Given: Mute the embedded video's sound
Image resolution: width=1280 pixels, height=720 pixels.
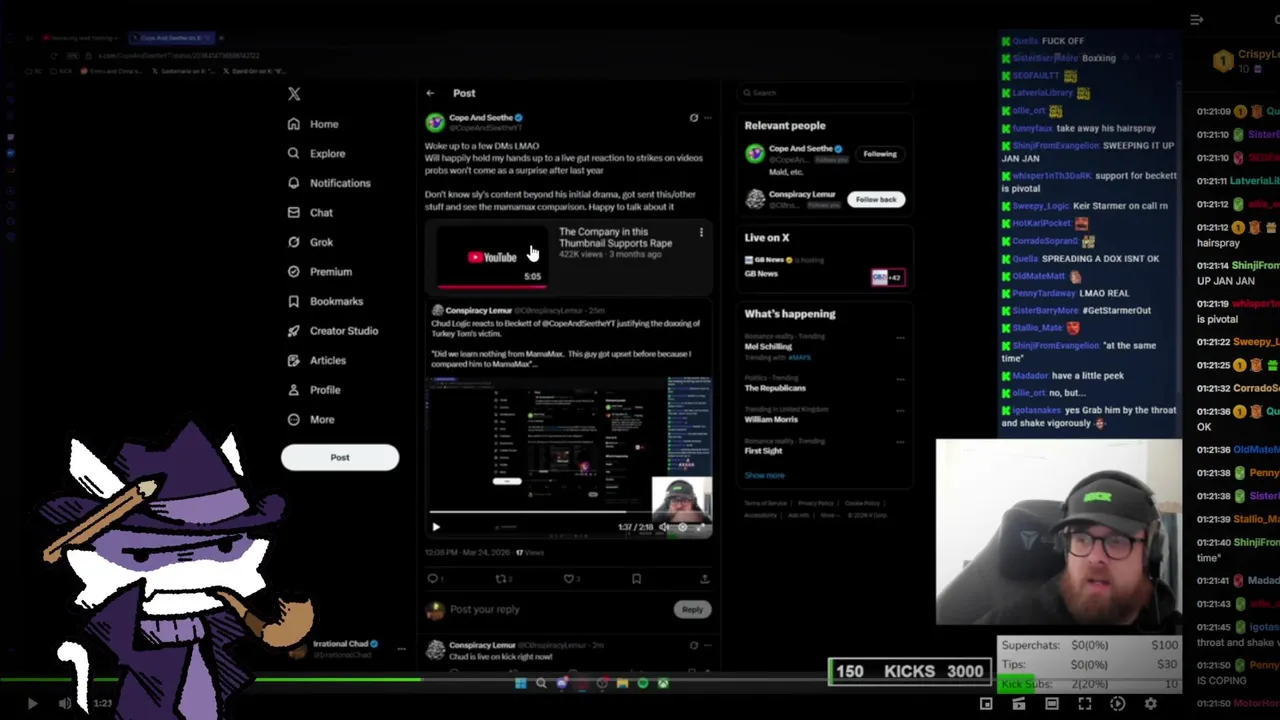Looking at the screenshot, I should (x=664, y=527).
